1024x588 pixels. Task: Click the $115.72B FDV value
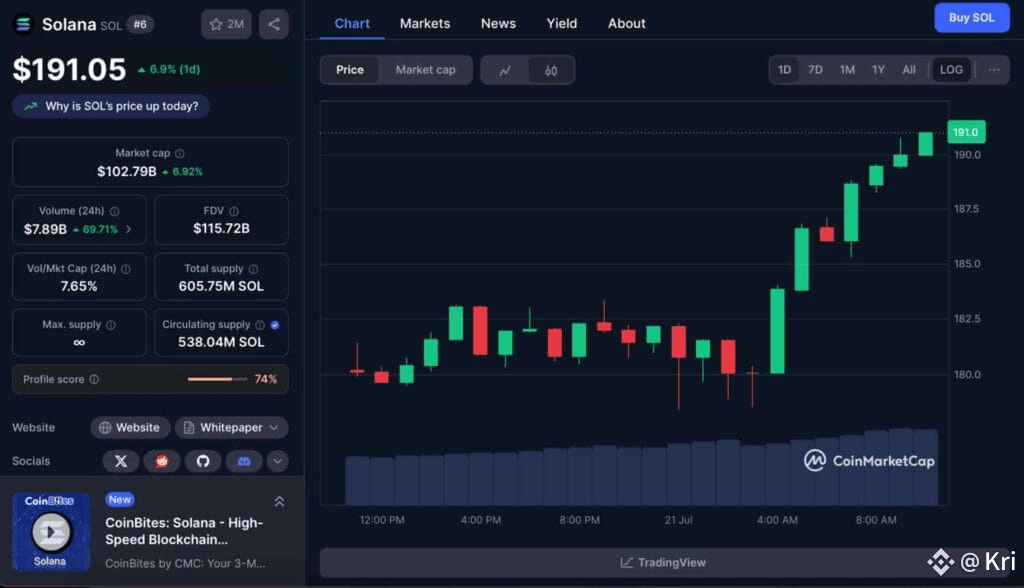[x=221, y=229]
